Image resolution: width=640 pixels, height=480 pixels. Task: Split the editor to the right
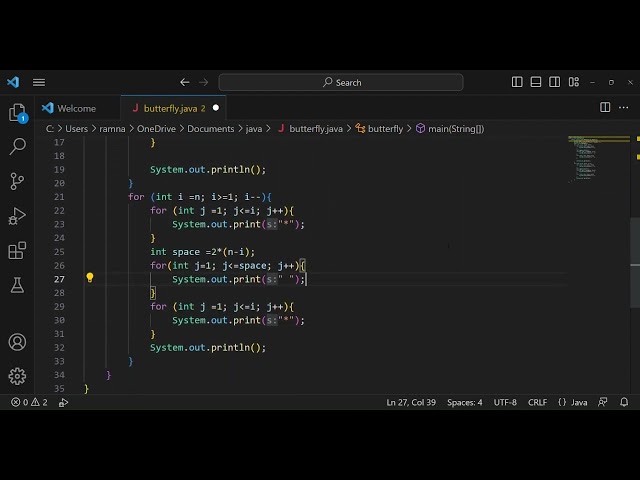coord(605,107)
